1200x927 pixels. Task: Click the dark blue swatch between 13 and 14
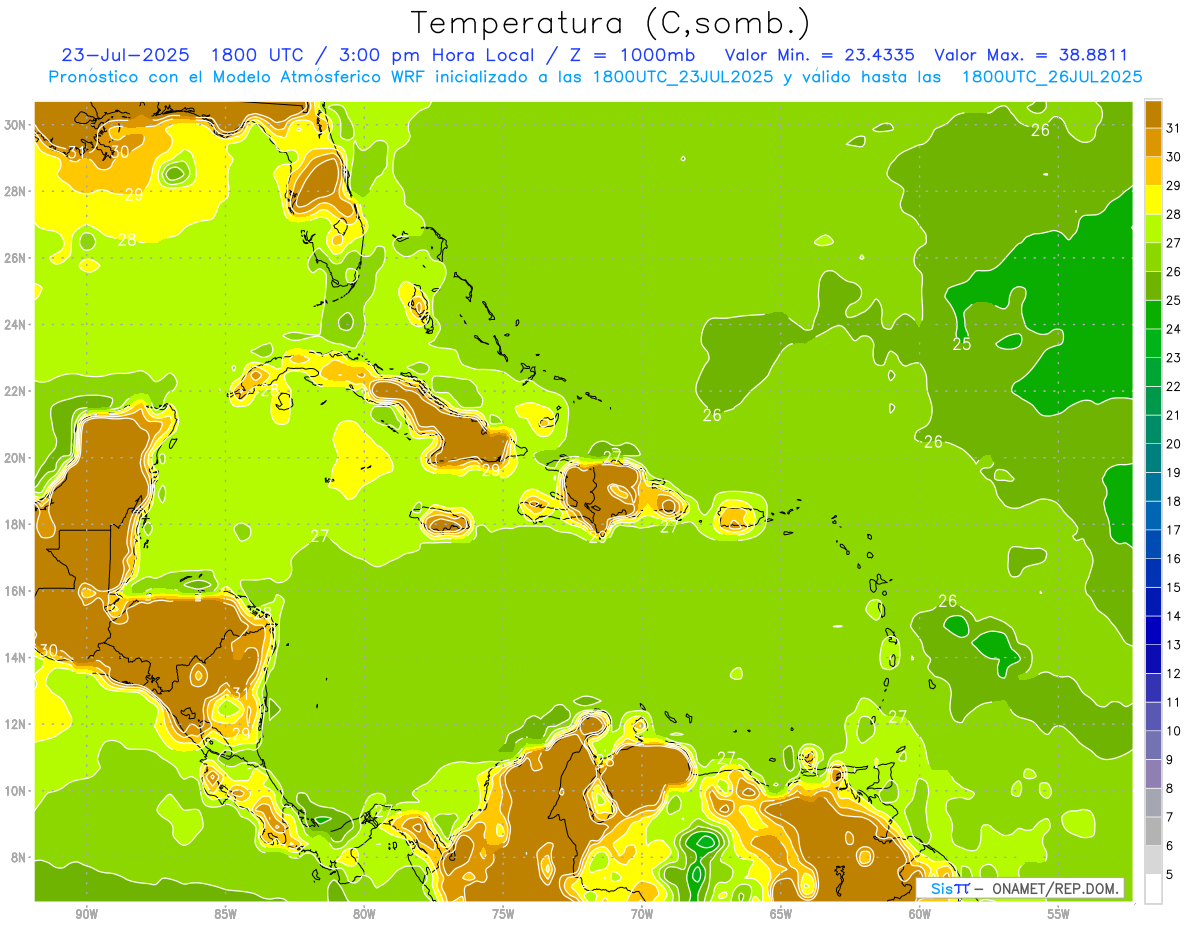(1153, 631)
